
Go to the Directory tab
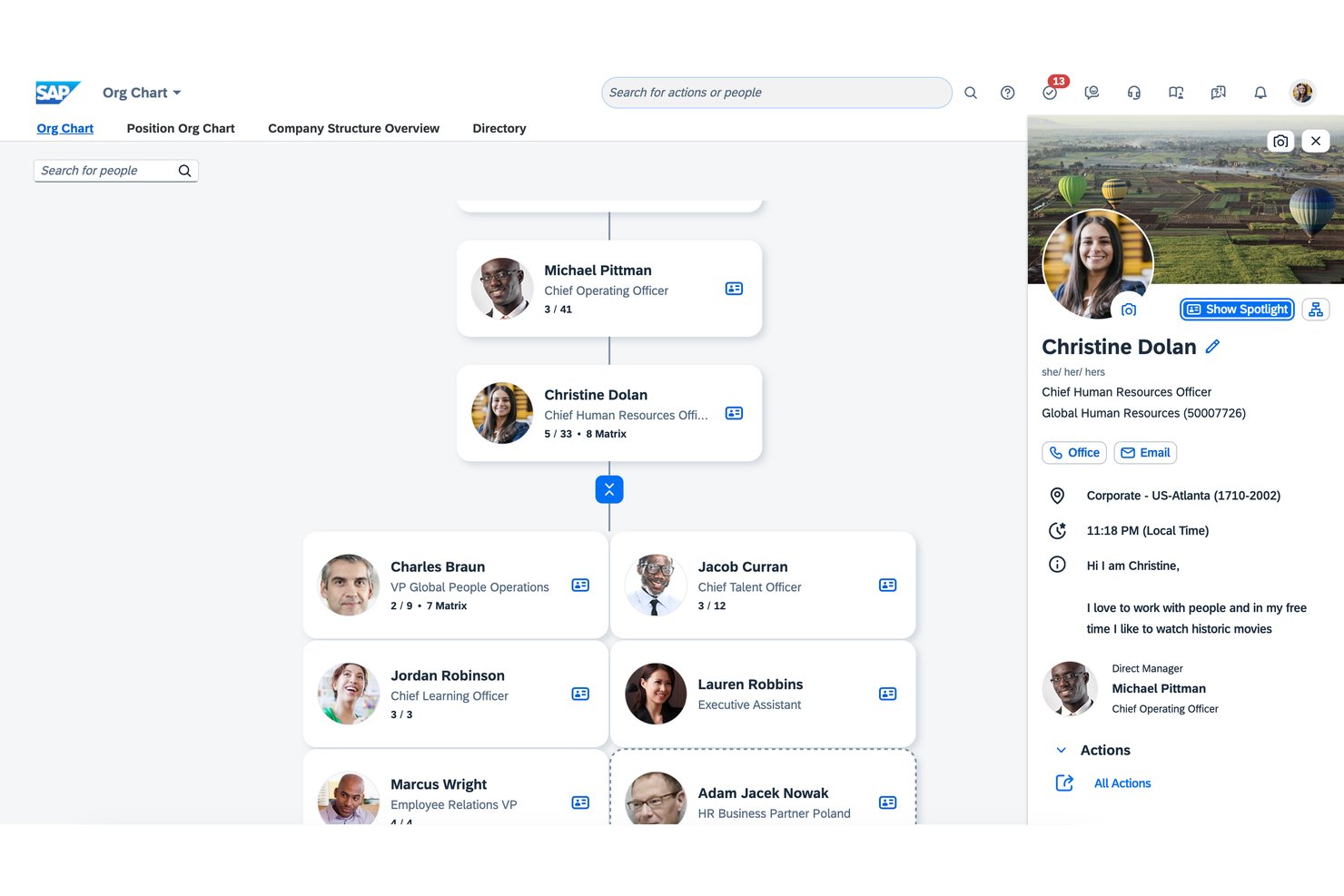[x=499, y=128]
